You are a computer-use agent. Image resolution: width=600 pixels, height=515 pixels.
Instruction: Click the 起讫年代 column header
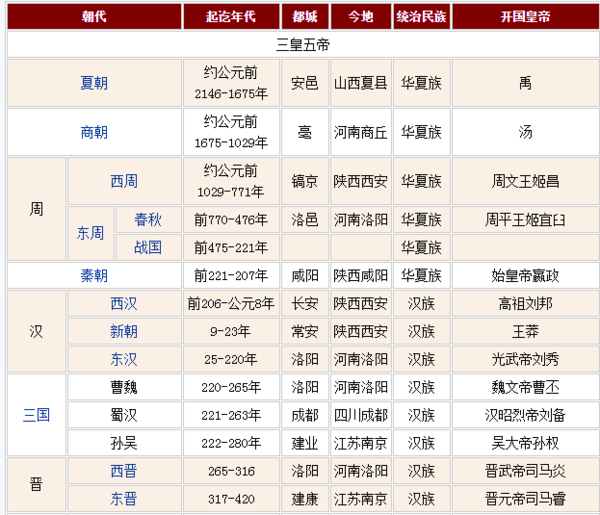click(231, 16)
